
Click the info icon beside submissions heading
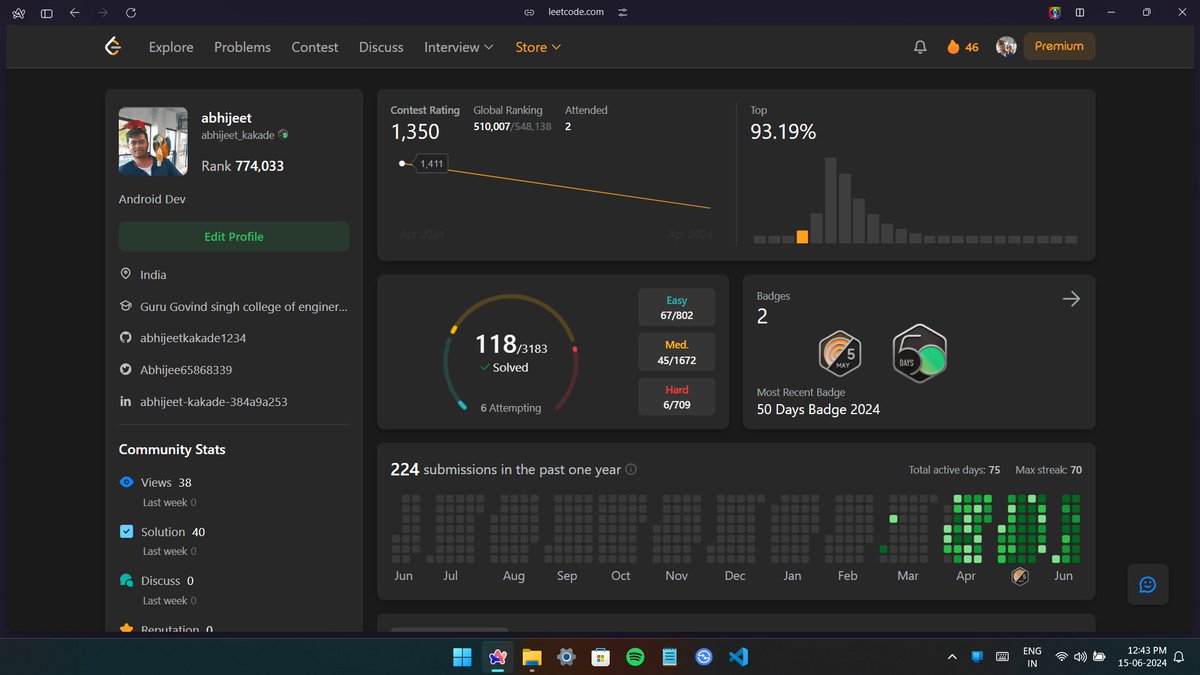tap(631, 470)
